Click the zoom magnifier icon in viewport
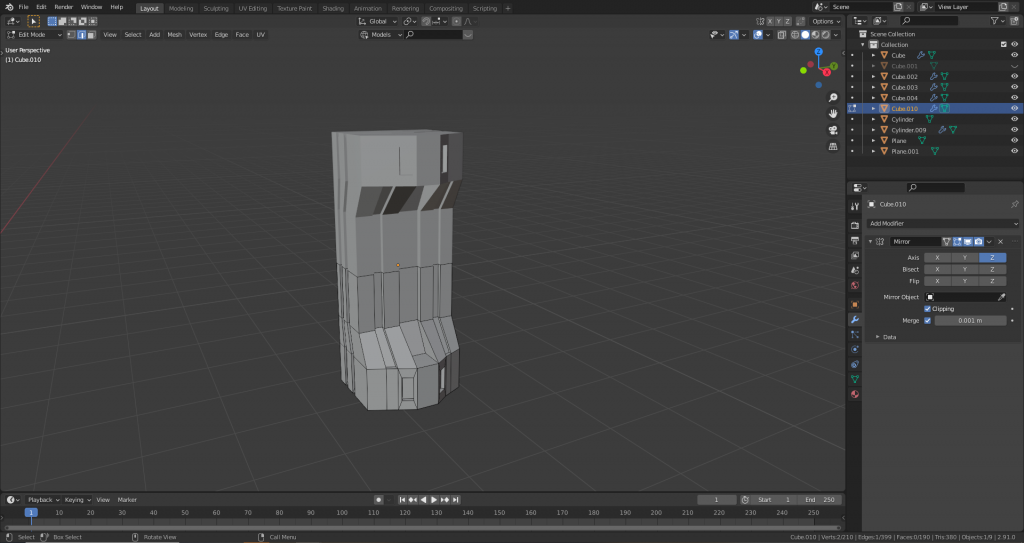The height and width of the screenshot is (543, 1024). tap(833, 98)
